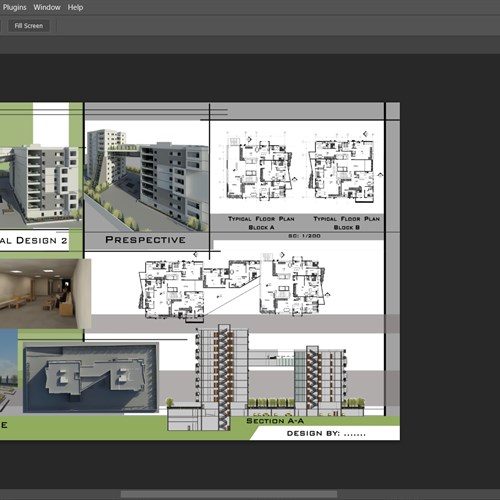Select the PRESPECTIVE title text
Screen dimensions: 500x500
(145, 240)
